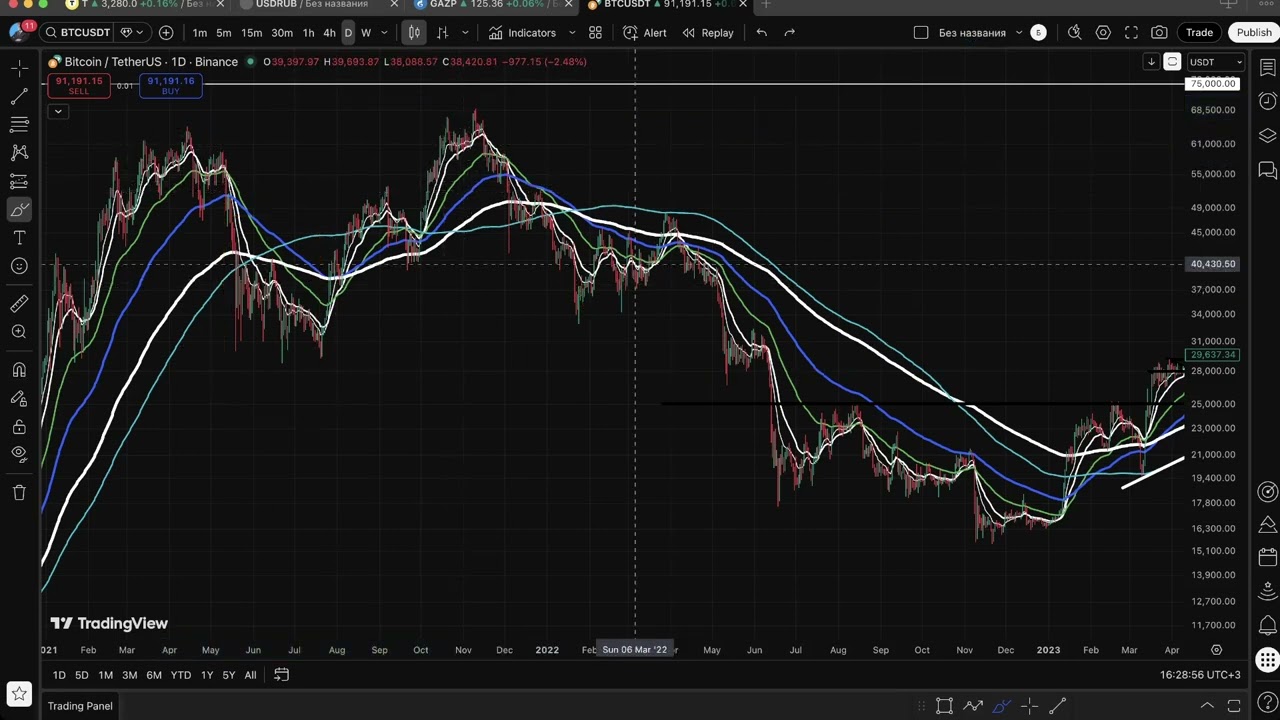This screenshot has height=720, width=1280.
Task: Open the Alerts clock icon in right sidebar
Action: click(x=1268, y=101)
